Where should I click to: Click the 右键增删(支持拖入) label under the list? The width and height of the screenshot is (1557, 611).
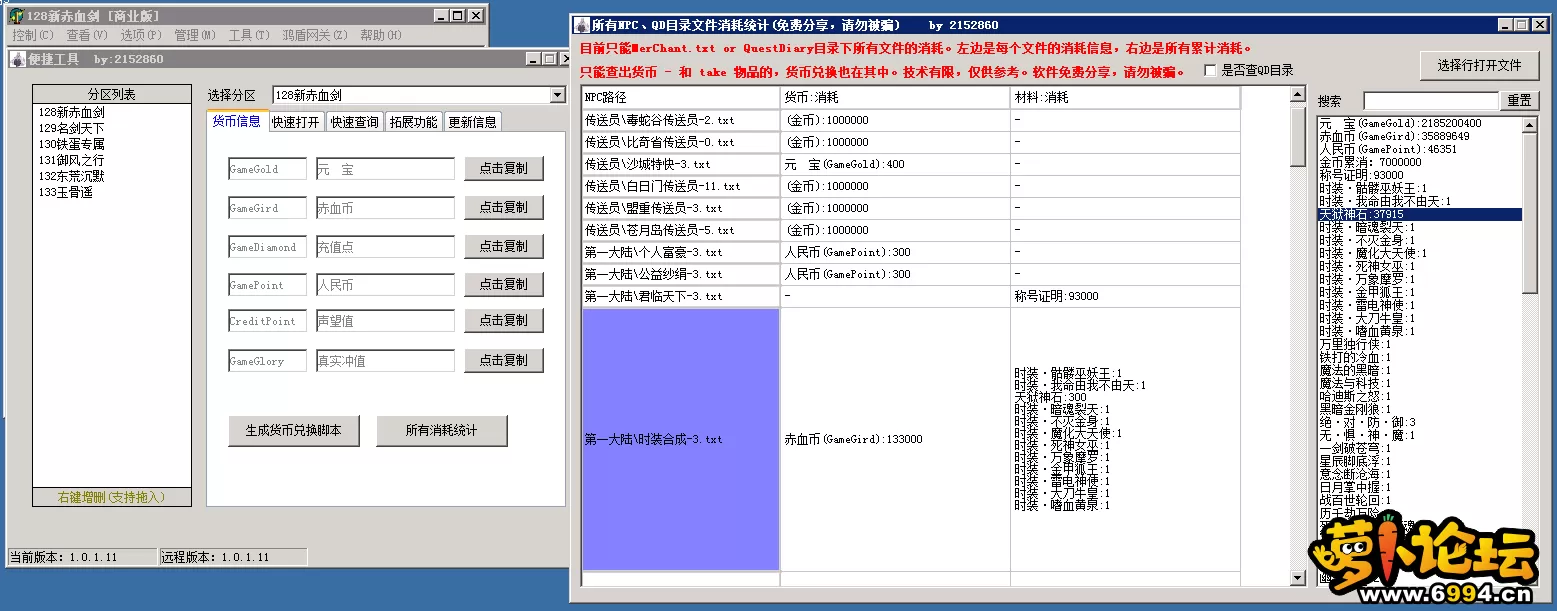click(x=111, y=497)
